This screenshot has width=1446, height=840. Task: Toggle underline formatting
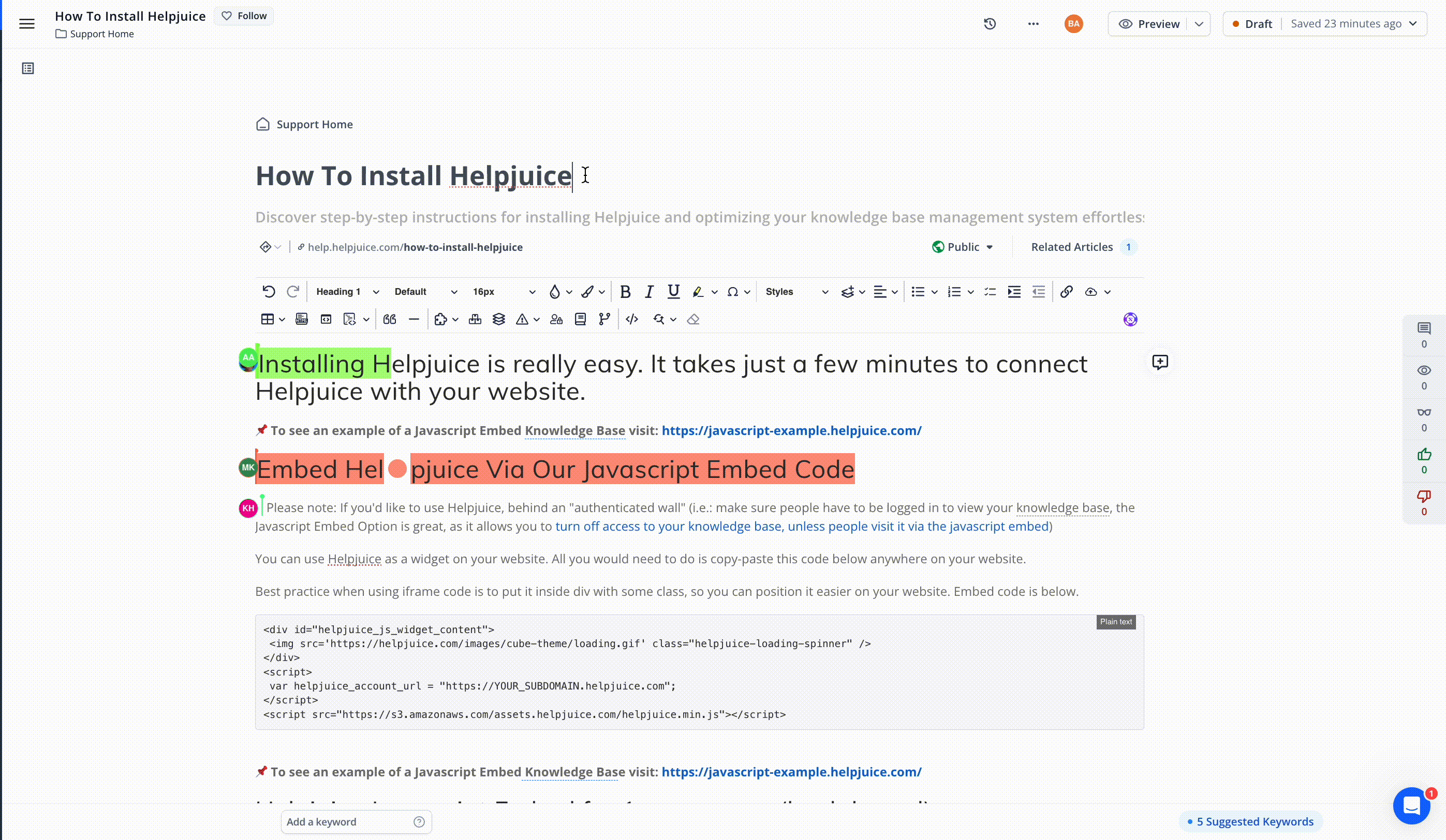pos(674,291)
